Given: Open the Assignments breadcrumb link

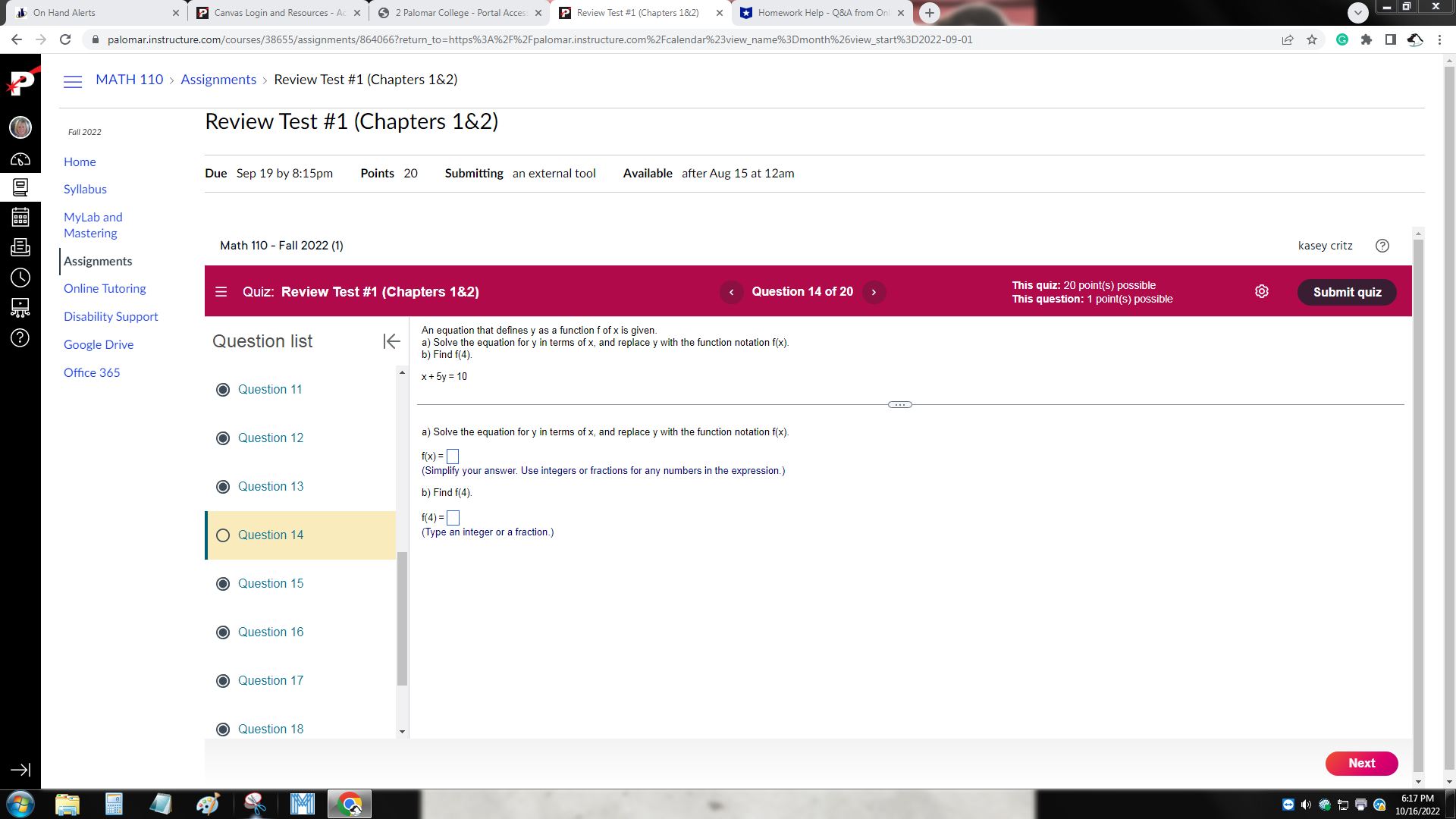Looking at the screenshot, I should [x=218, y=79].
